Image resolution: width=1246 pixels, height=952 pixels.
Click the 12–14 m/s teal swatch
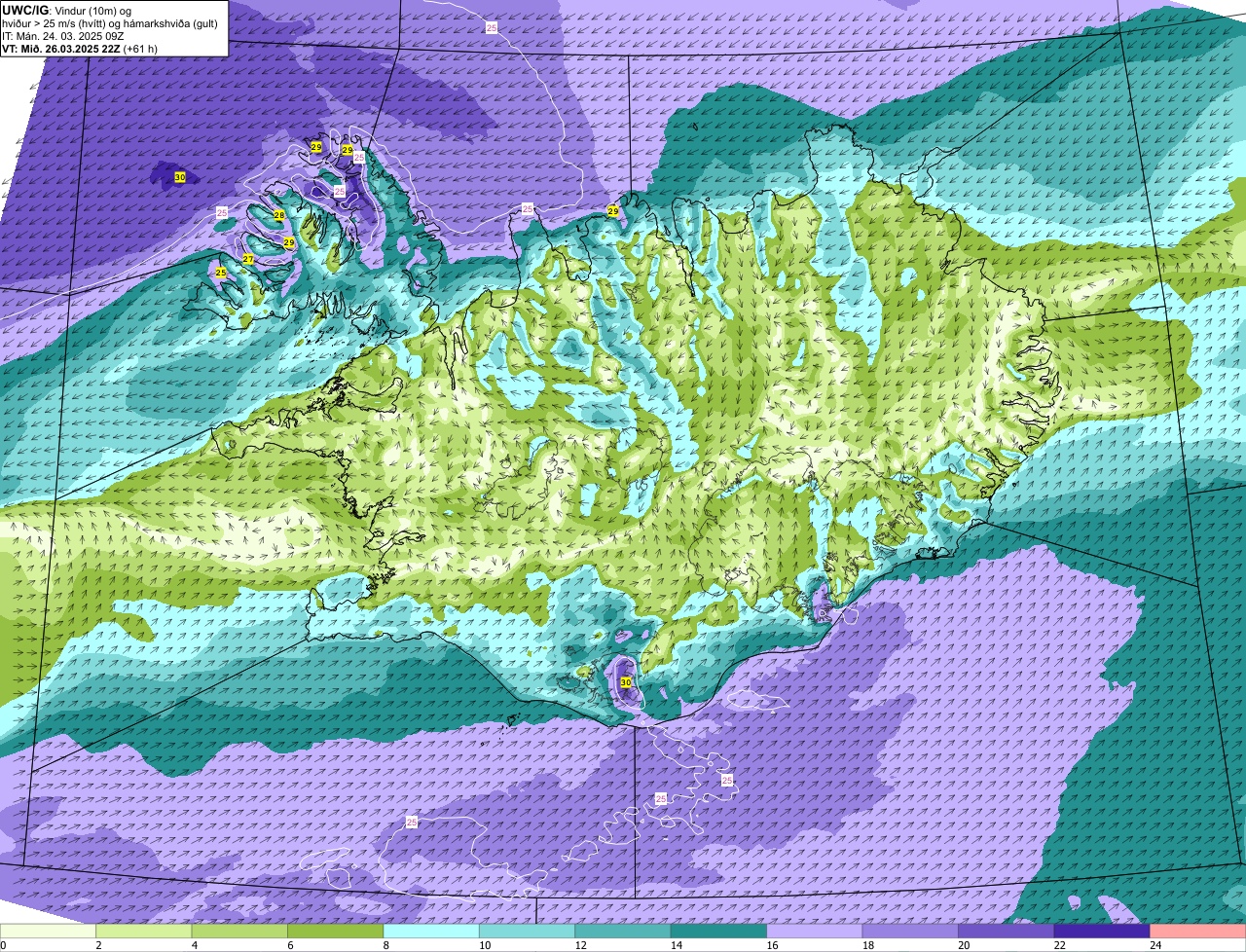coord(623,931)
